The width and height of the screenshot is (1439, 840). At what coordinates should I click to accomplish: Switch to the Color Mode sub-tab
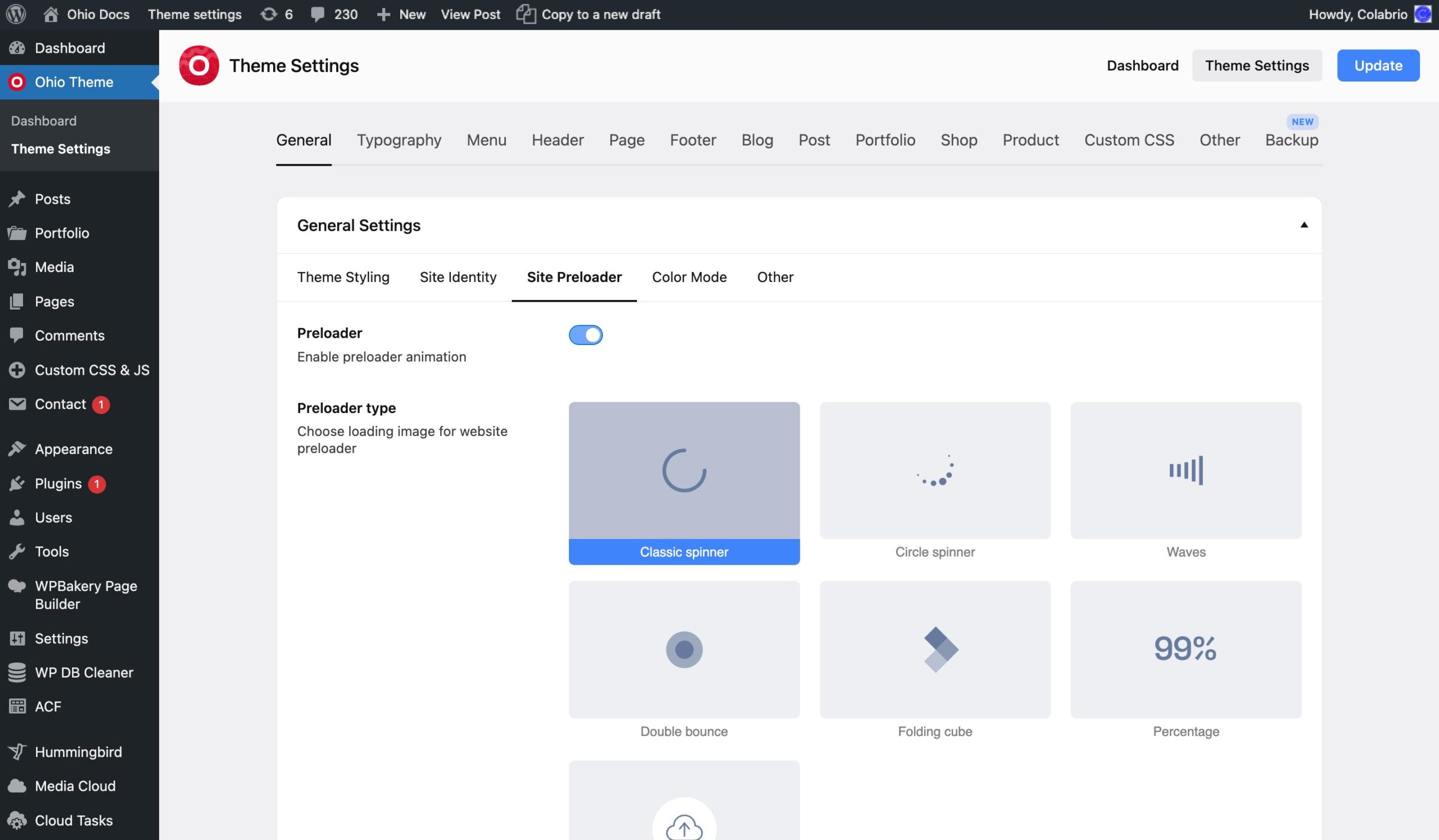pyautogui.click(x=689, y=277)
